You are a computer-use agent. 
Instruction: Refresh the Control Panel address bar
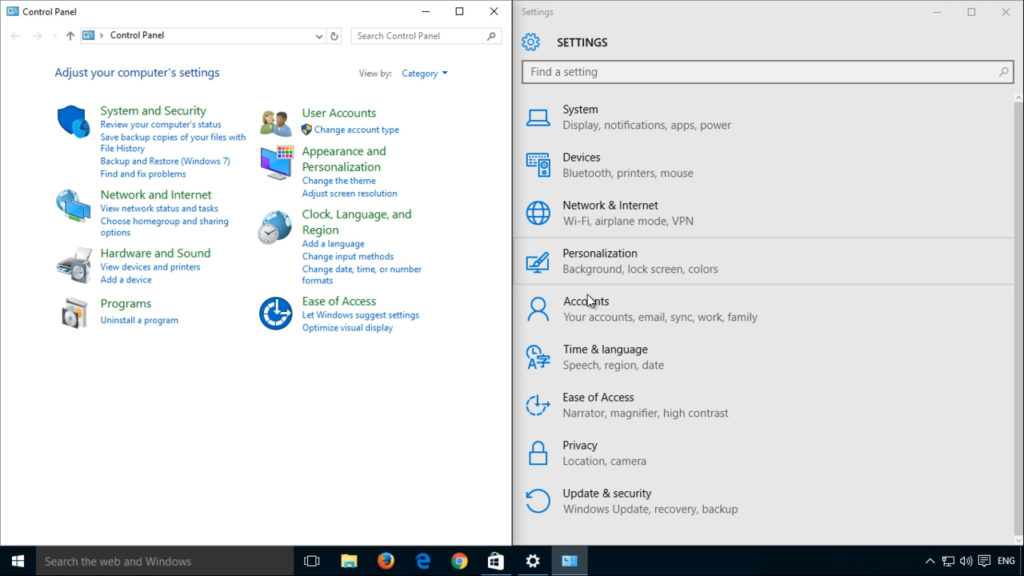click(x=334, y=36)
